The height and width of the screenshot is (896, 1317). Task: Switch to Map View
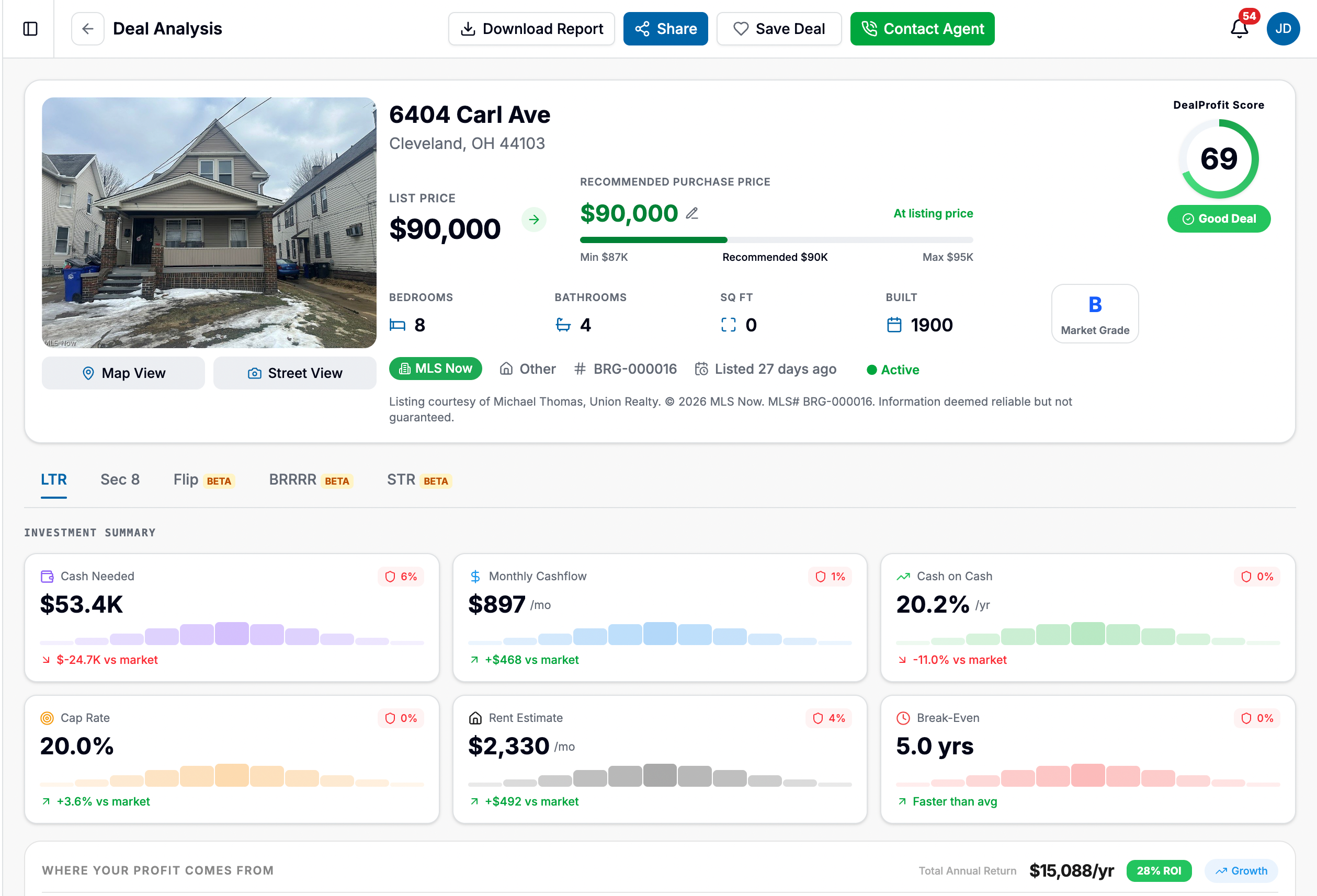point(123,373)
